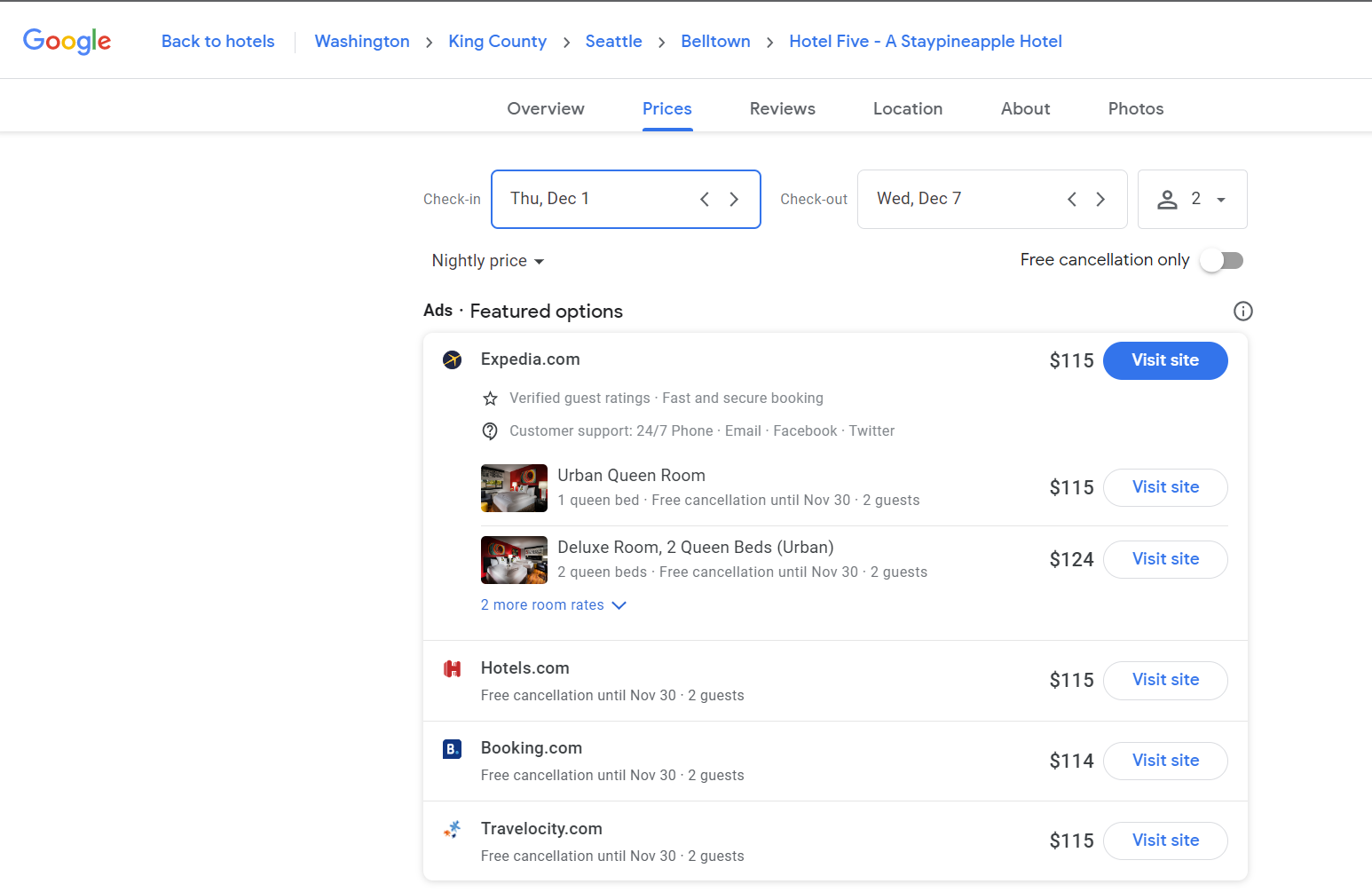This screenshot has height=892, width=1372.
Task: Visit site for Travelocity.com
Action: point(1164,841)
